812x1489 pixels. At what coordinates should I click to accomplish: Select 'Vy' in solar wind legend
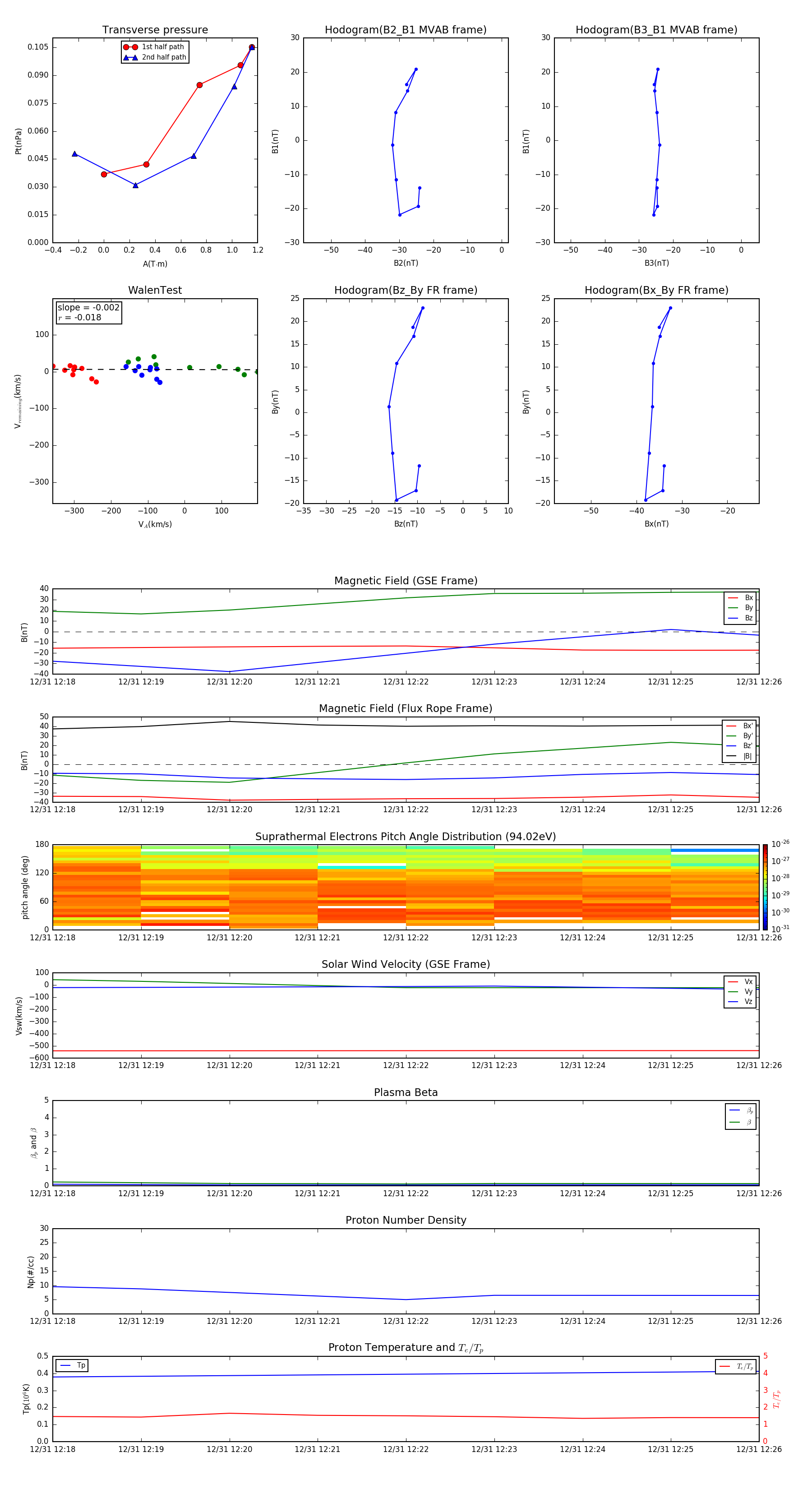point(741,992)
